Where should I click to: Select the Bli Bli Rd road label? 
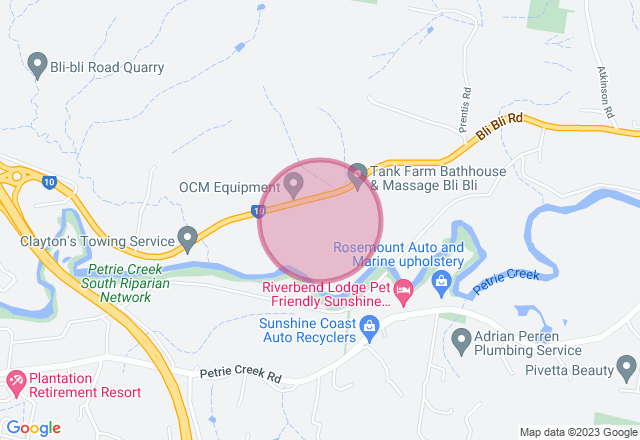[x=499, y=127]
